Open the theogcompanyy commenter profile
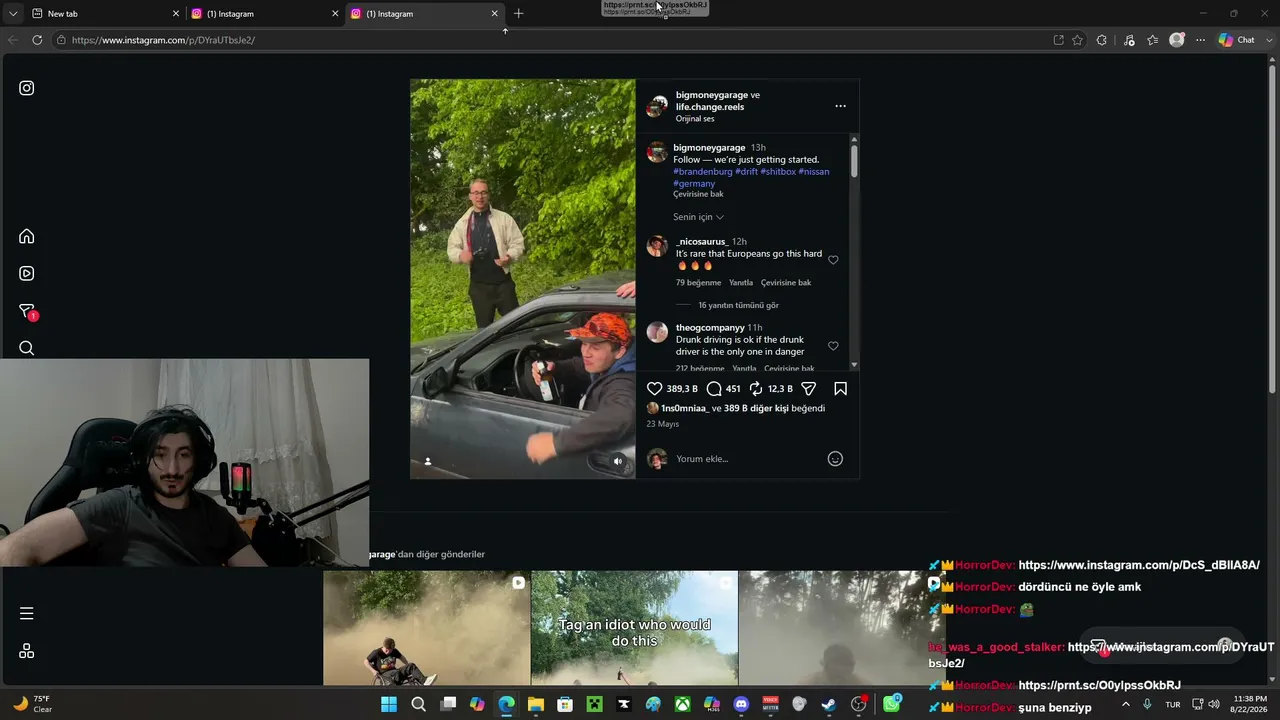This screenshot has height=720, width=1280. pyautogui.click(x=710, y=328)
